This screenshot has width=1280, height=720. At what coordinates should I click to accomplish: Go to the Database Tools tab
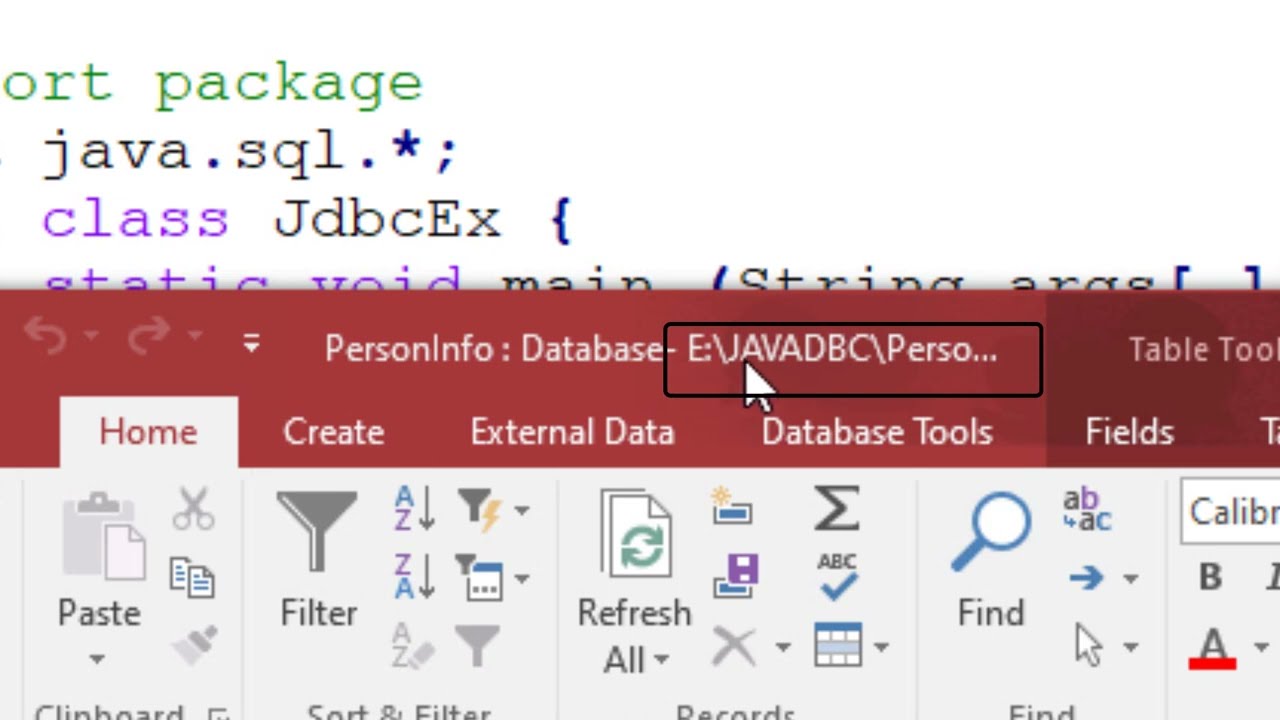click(x=877, y=432)
